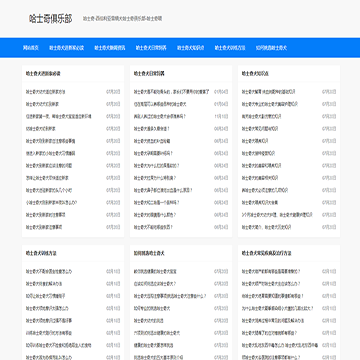The height and width of the screenshot is (360, 360).
Task: Open the 哈士奇犬日常饲养 section heading
Action: [x=149, y=74]
